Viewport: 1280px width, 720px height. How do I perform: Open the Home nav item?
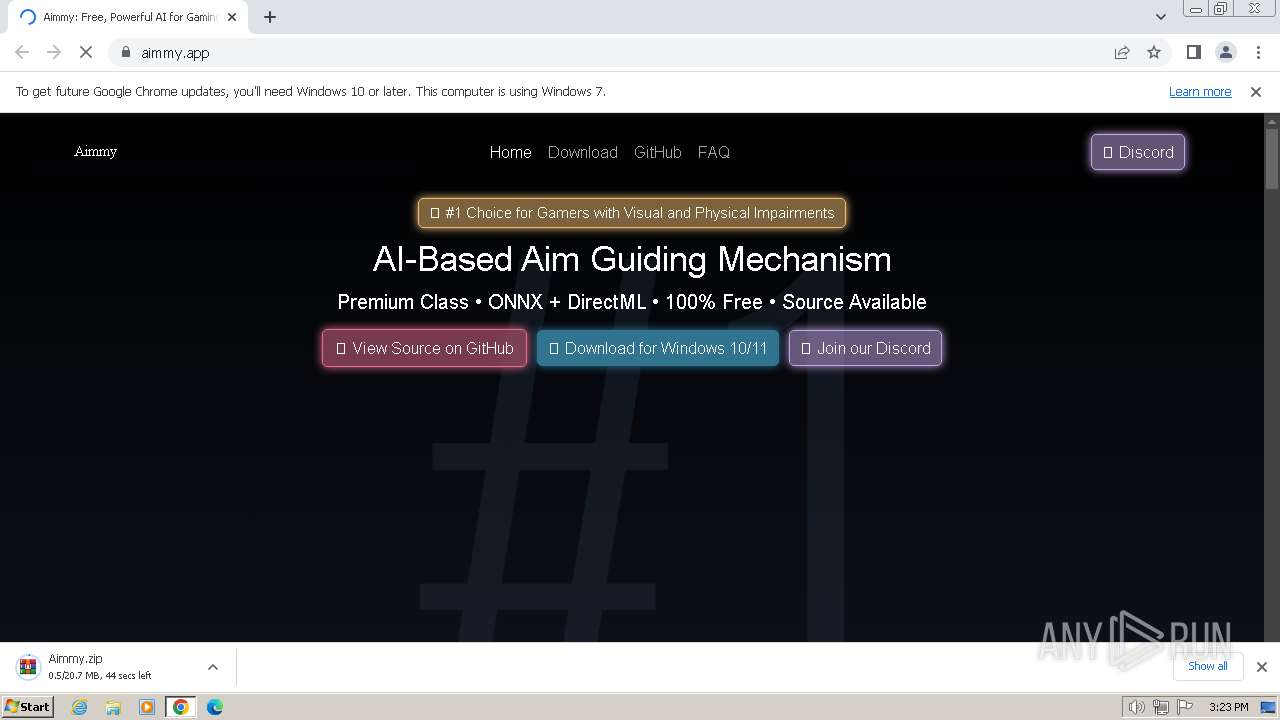click(510, 152)
